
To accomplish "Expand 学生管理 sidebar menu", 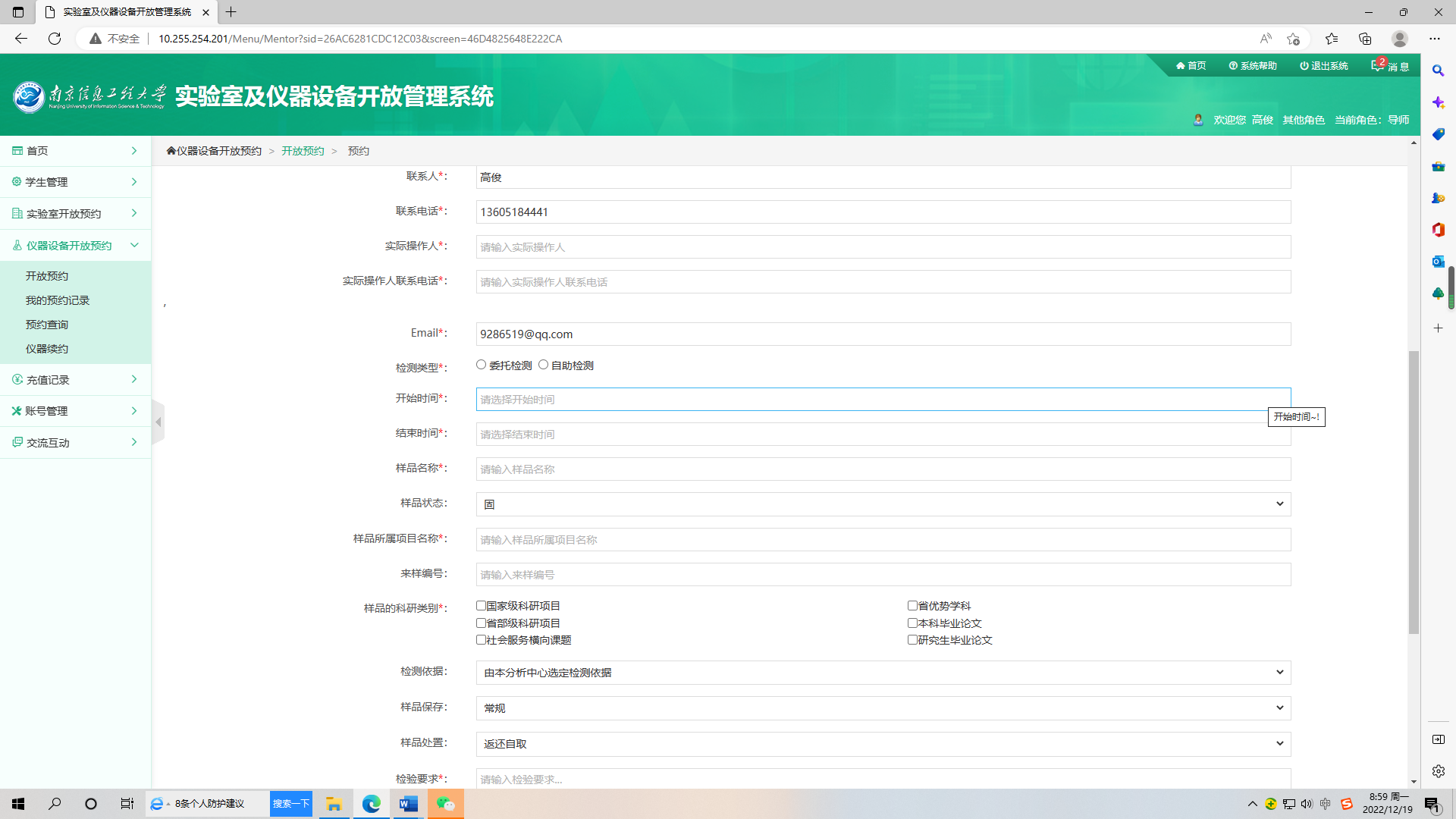I will tap(75, 182).
